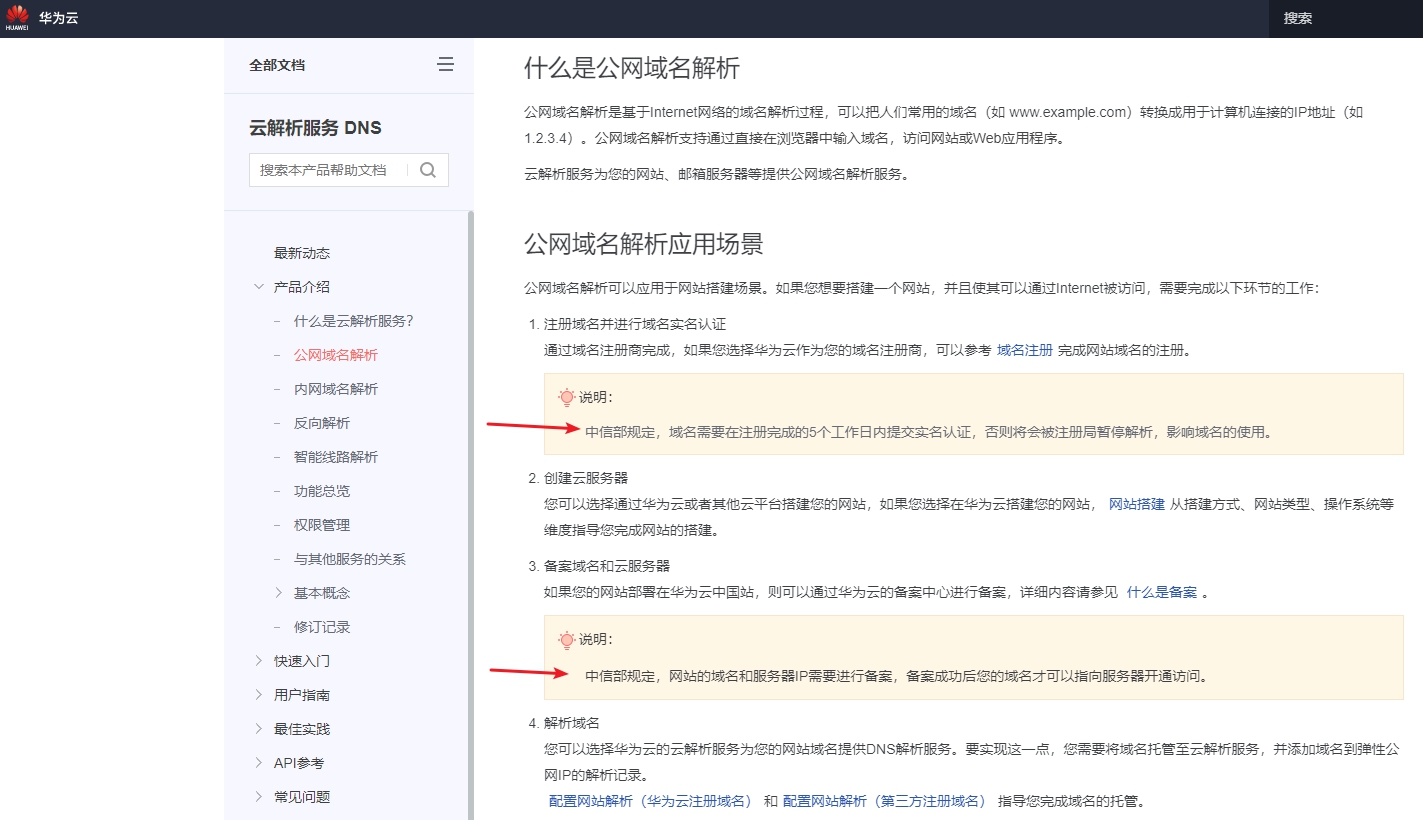Expand the API参考 section
The height and width of the screenshot is (820, 1423).
259,763
